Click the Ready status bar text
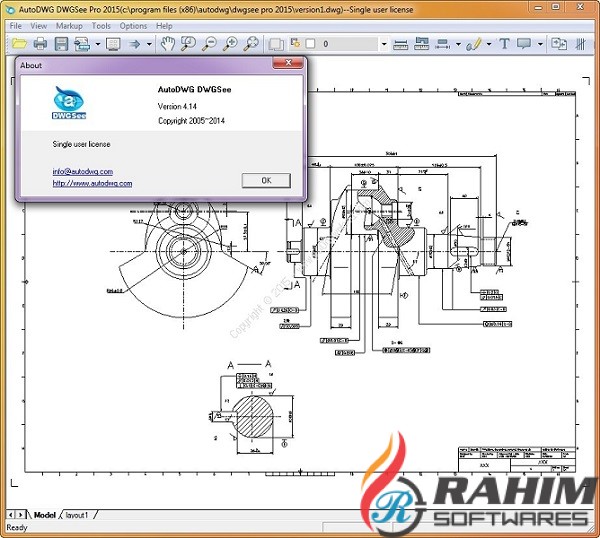This screenshot has width=600, height=538. (17, 528)
